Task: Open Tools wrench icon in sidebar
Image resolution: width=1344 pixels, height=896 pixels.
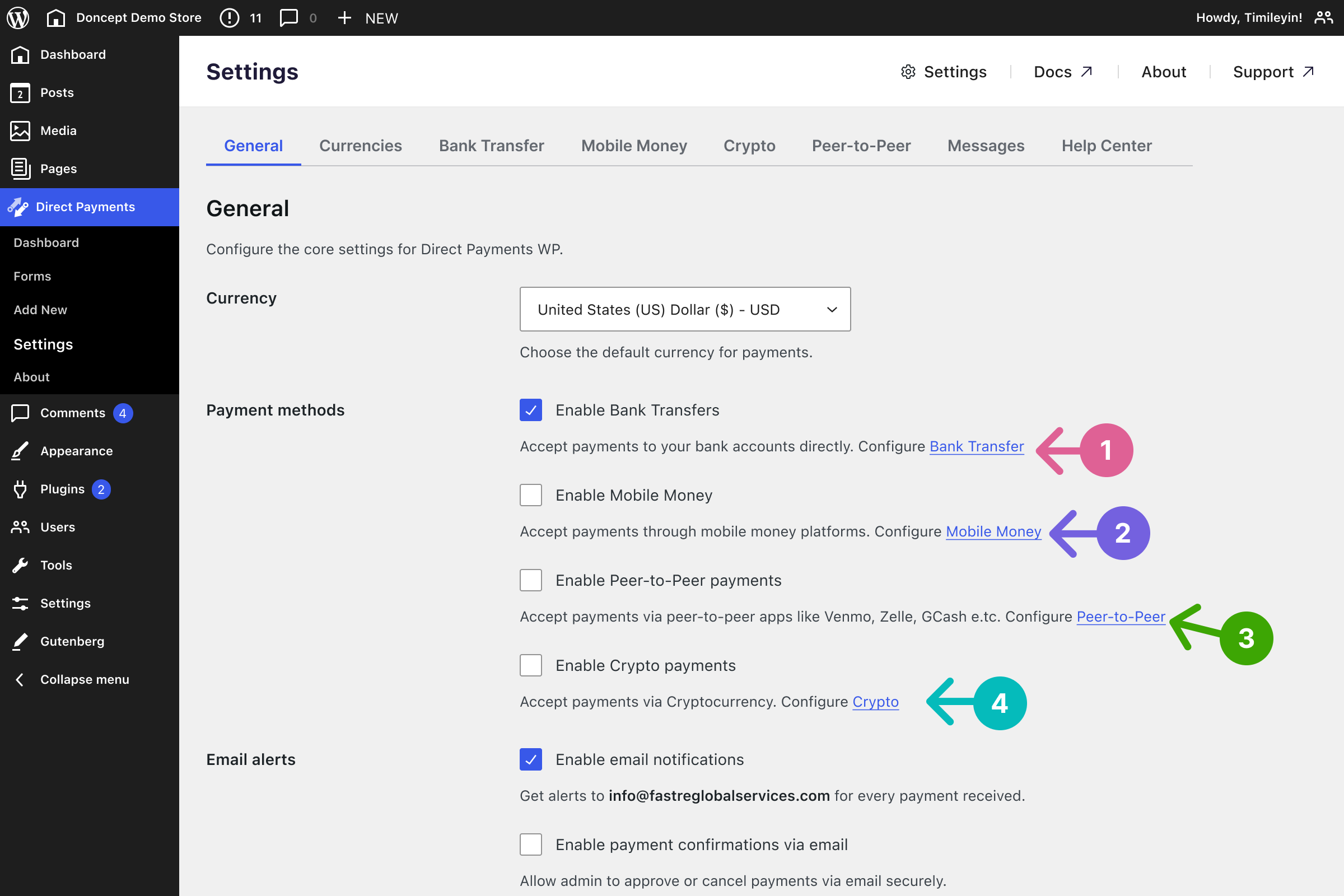Action: [20, 565]
